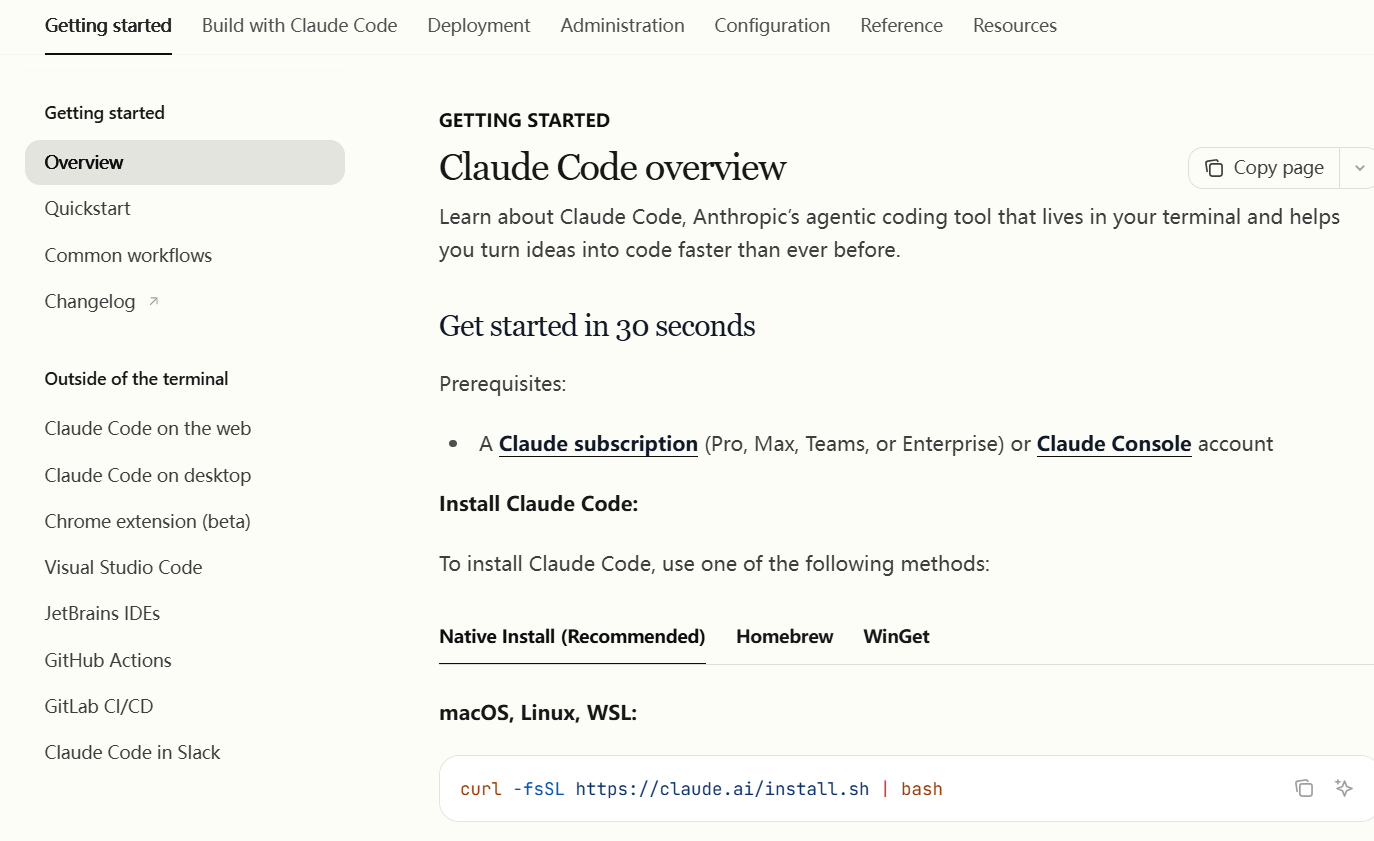Open Chrome extension (beta) page
The image size is (1374, 841).
click(147, 521)
